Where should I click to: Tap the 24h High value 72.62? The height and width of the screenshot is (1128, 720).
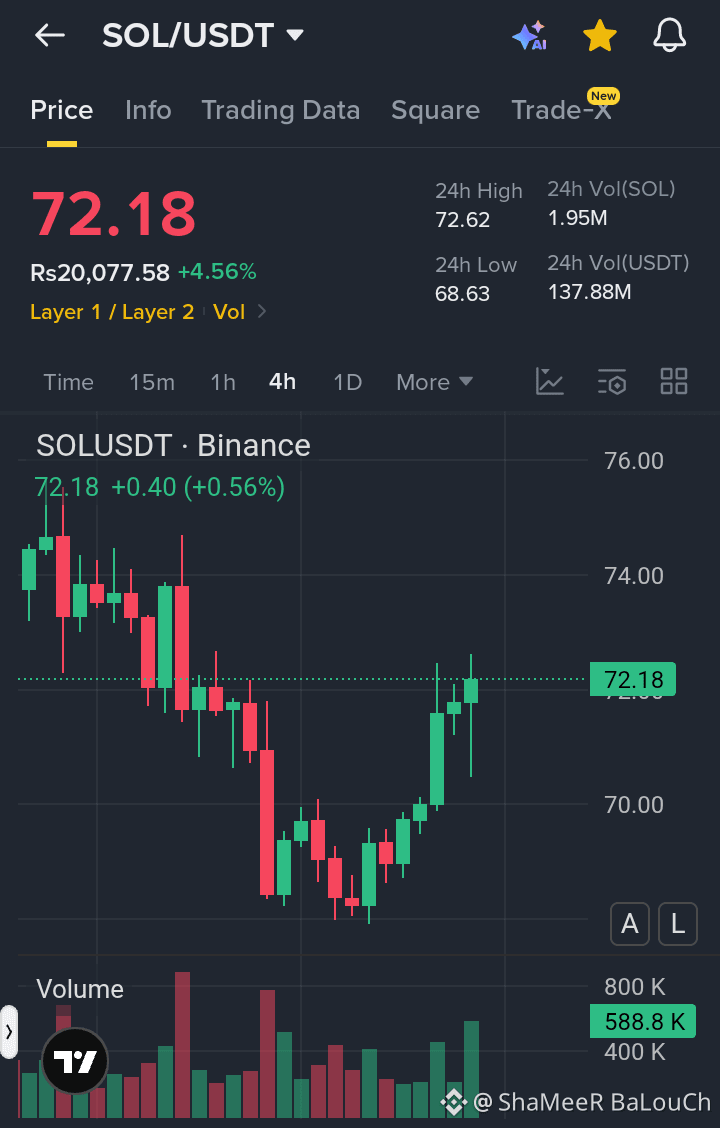pos(462,219)
